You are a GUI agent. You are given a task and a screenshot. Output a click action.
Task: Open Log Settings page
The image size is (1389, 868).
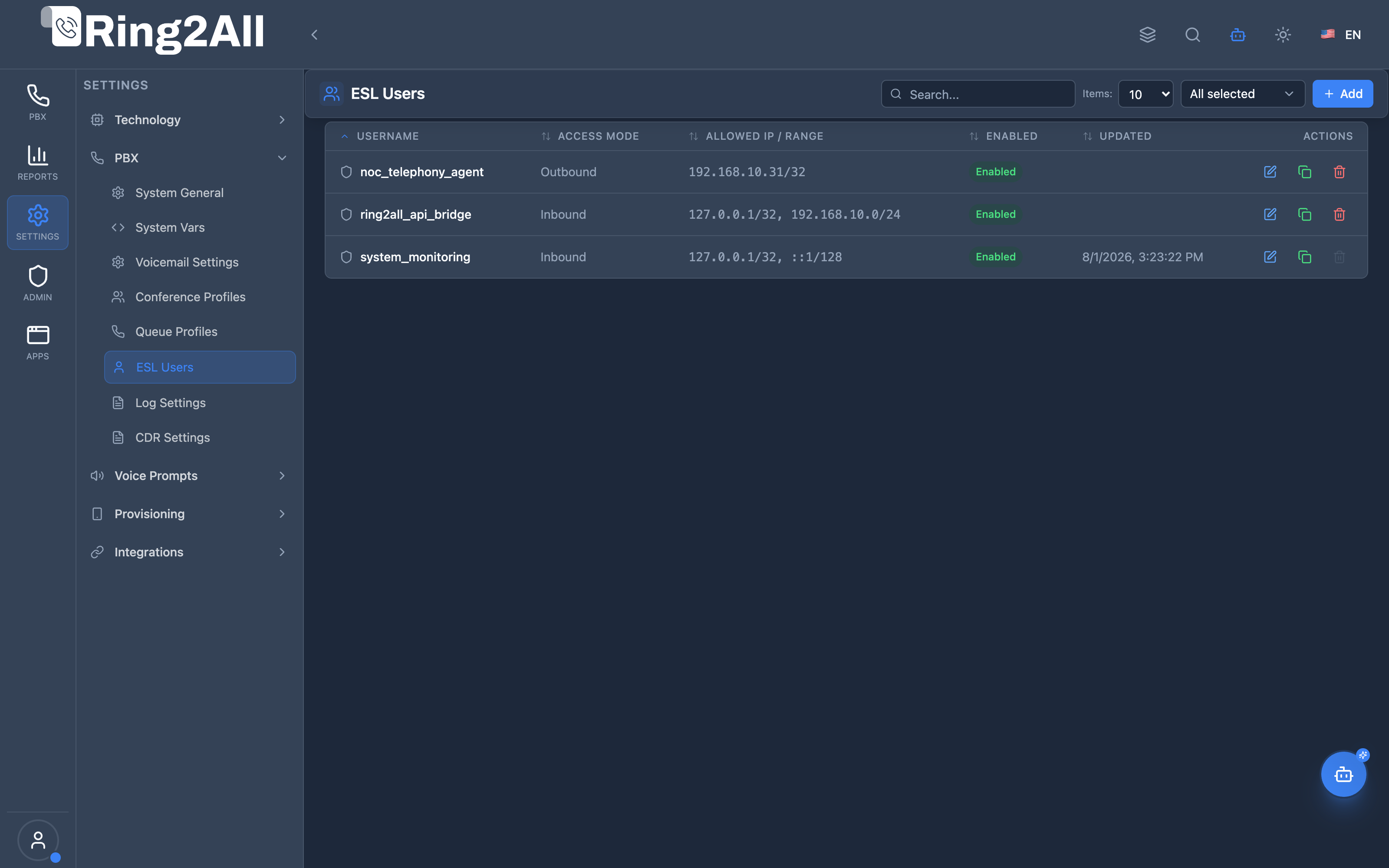[200, 403]
